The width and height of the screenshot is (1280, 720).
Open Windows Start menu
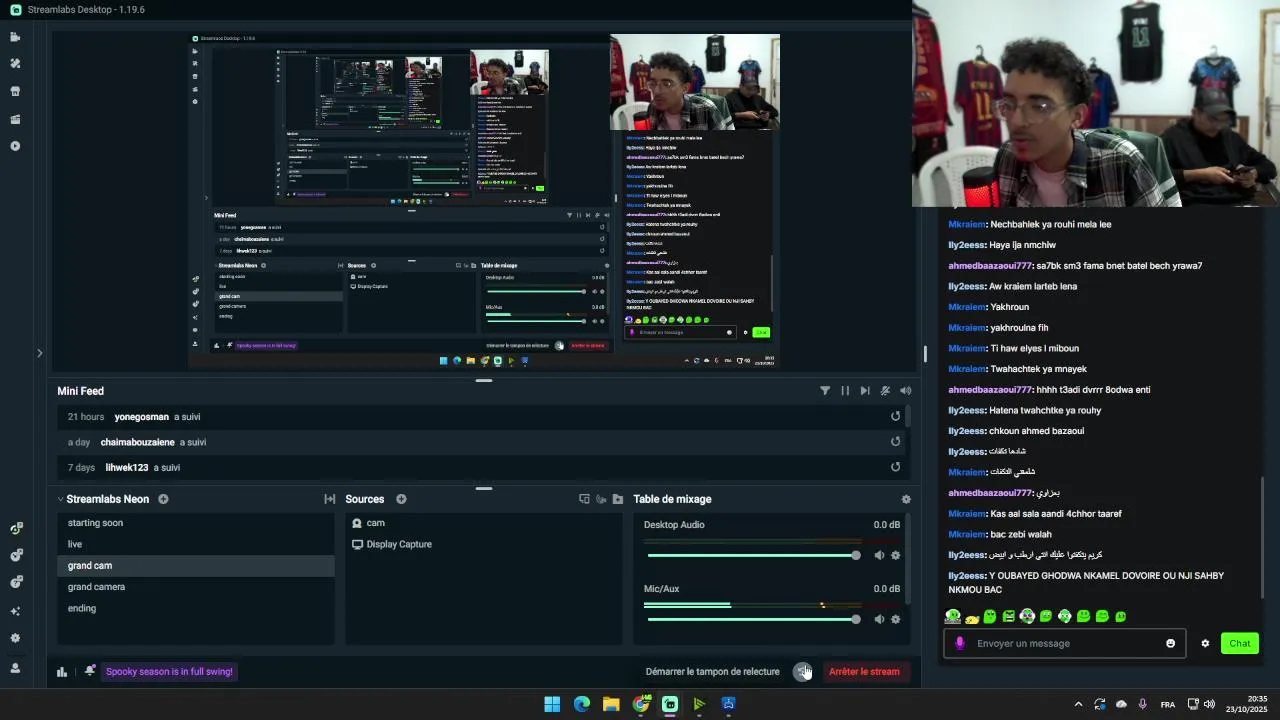(x=552, y=704)
